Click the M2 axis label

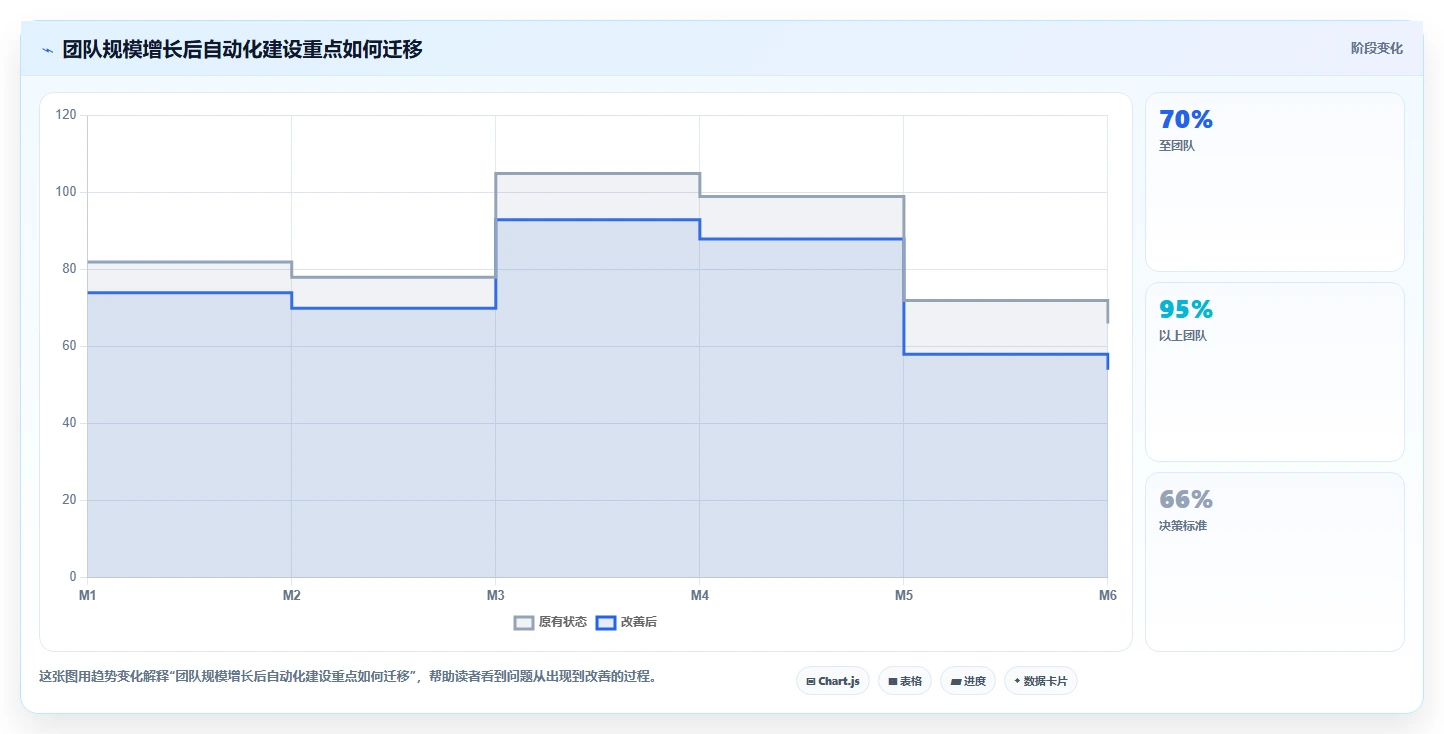coord(292,596)
